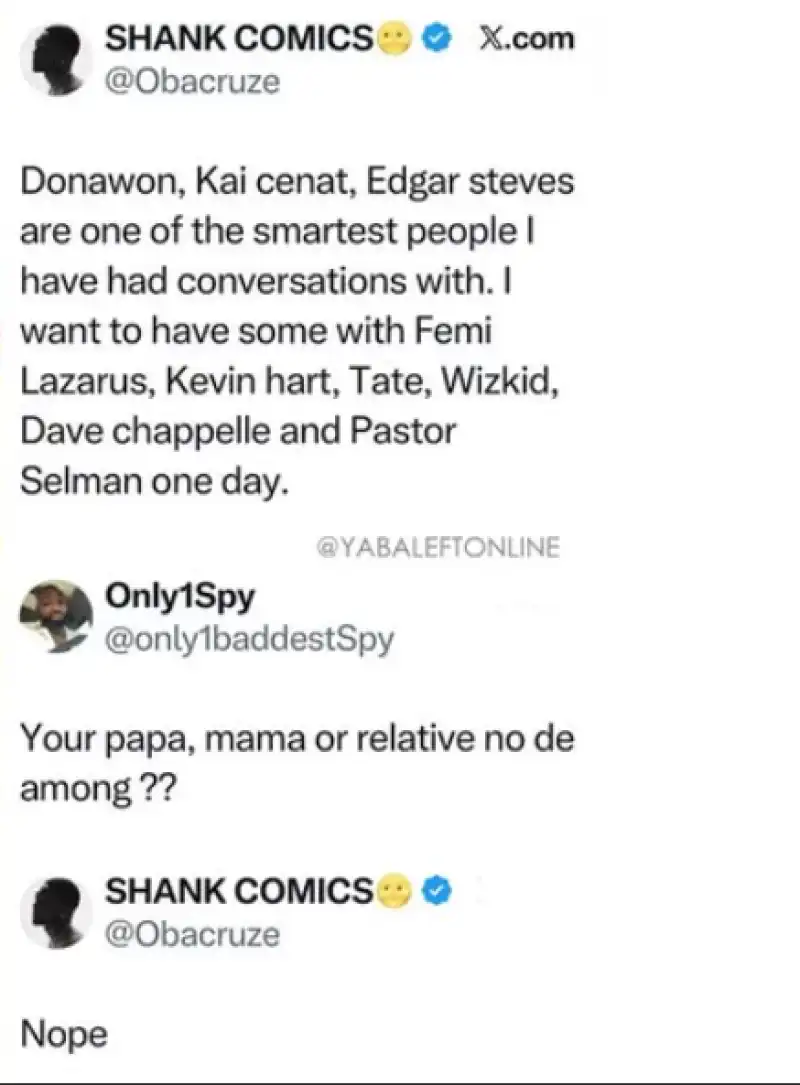800x1085 pixels.
Task: Open the SHANK COMICS name above the Donawon tweet
Action: click(240, 40)
